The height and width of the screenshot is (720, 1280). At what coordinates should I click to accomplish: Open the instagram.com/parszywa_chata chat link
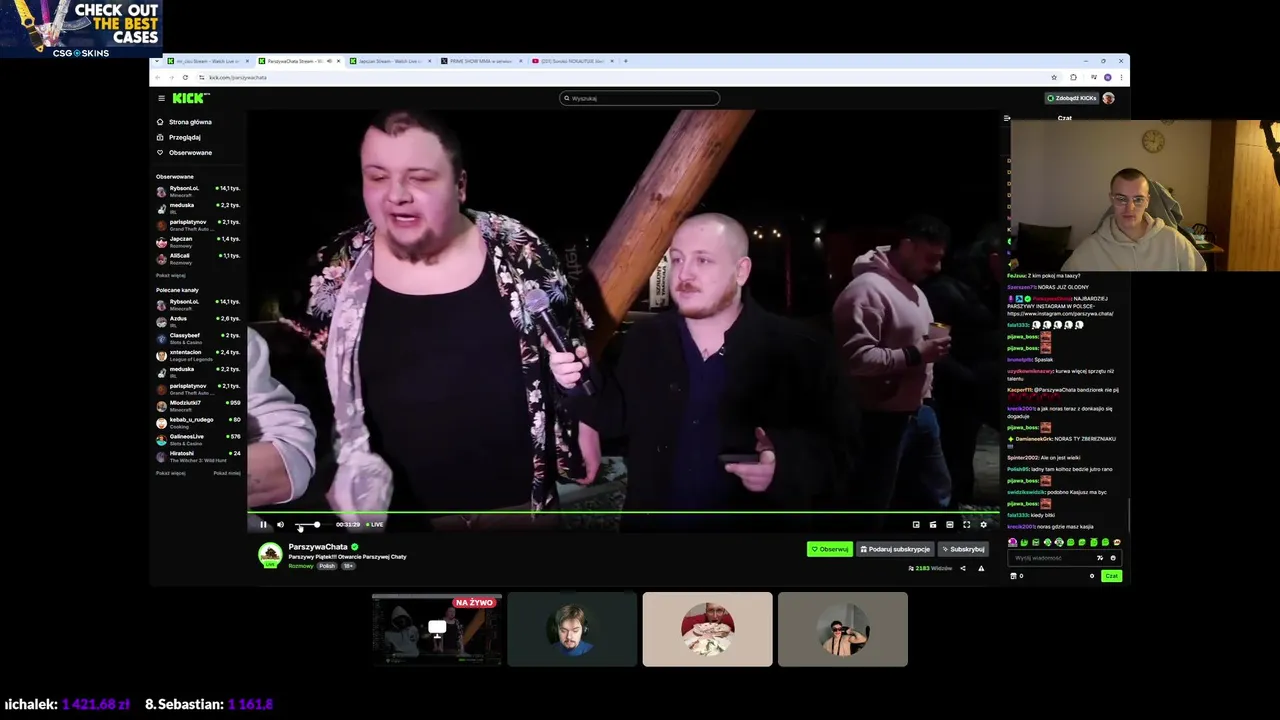coord(1060,314)
